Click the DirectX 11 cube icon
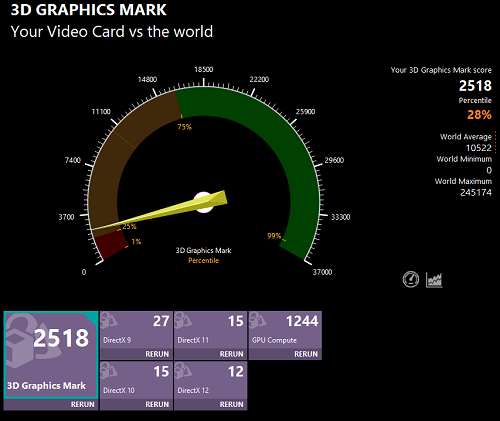Screen dimensions: 500x421 (183, 321)
